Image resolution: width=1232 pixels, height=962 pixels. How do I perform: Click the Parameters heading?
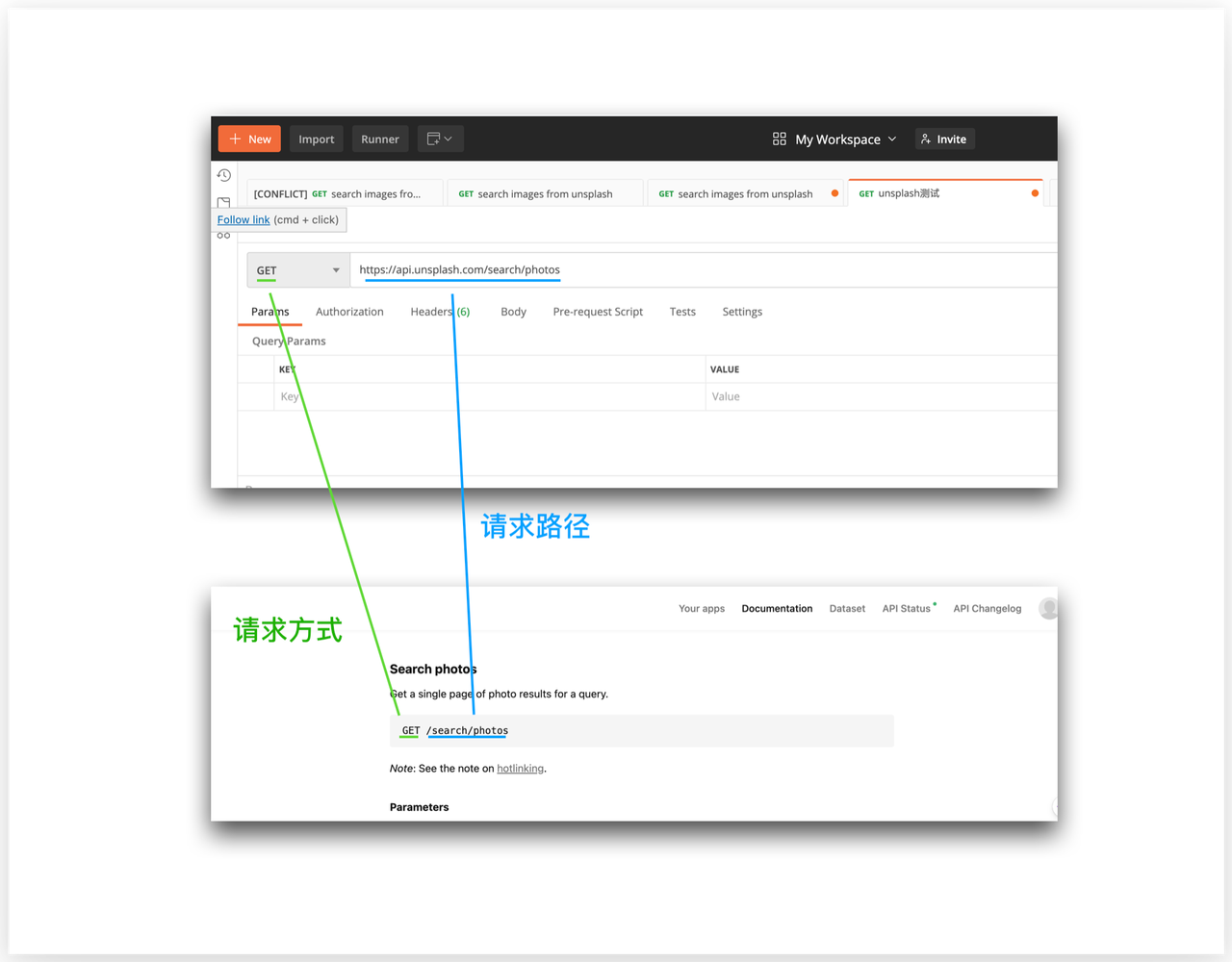point(419,807)
